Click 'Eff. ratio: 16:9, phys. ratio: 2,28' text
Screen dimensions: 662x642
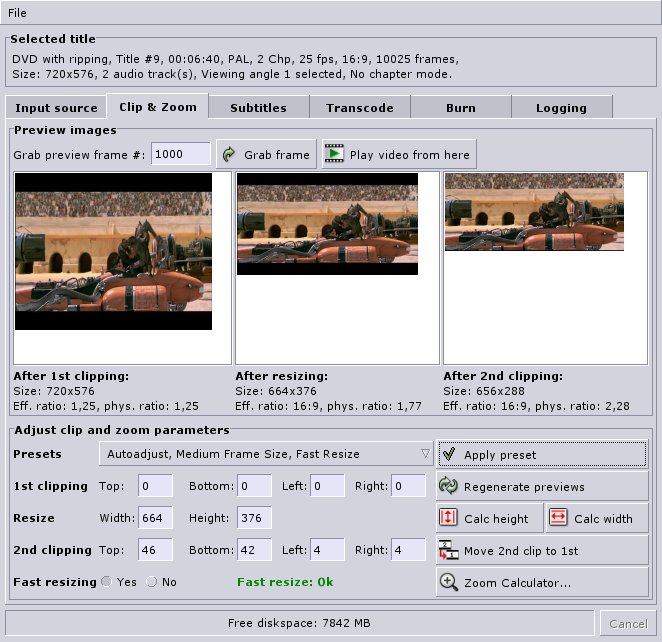coord(536,406)
